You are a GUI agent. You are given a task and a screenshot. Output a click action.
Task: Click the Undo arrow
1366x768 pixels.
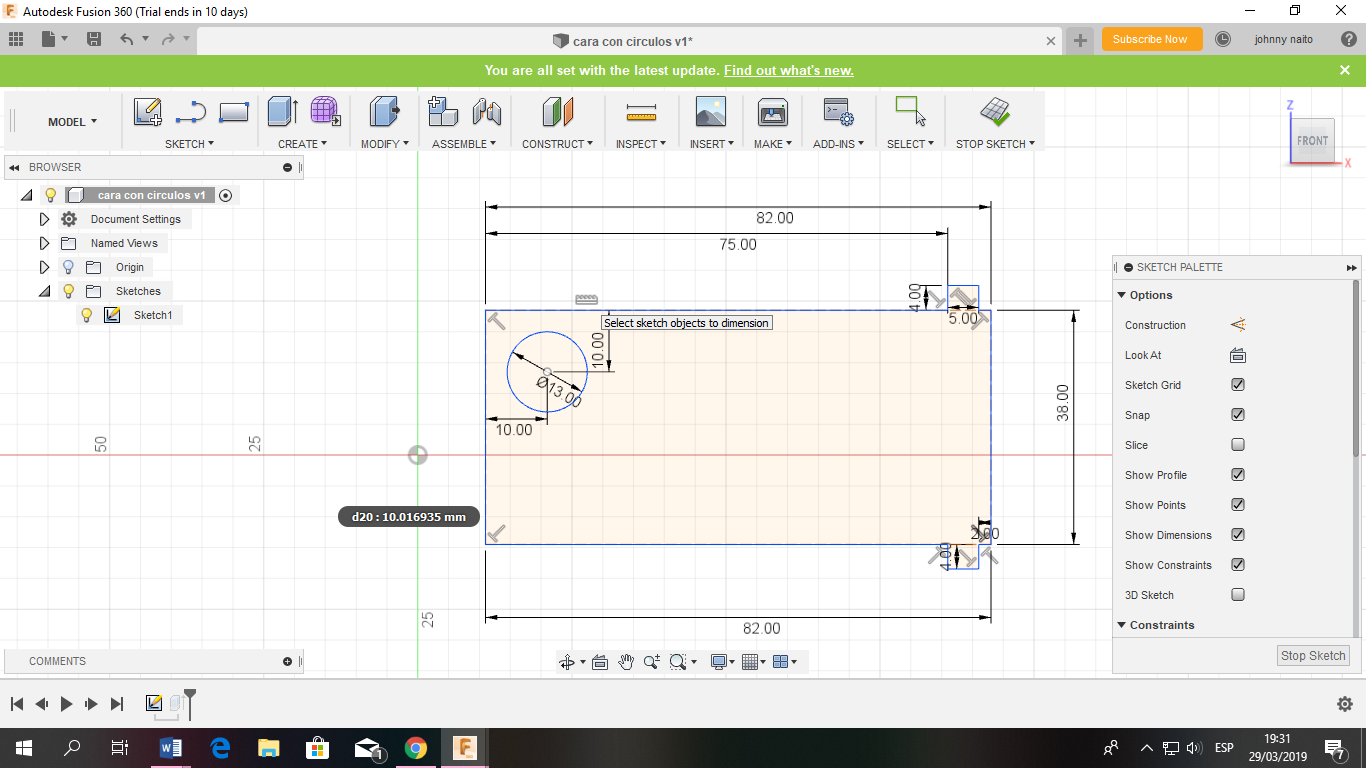(x=126, y=39)
